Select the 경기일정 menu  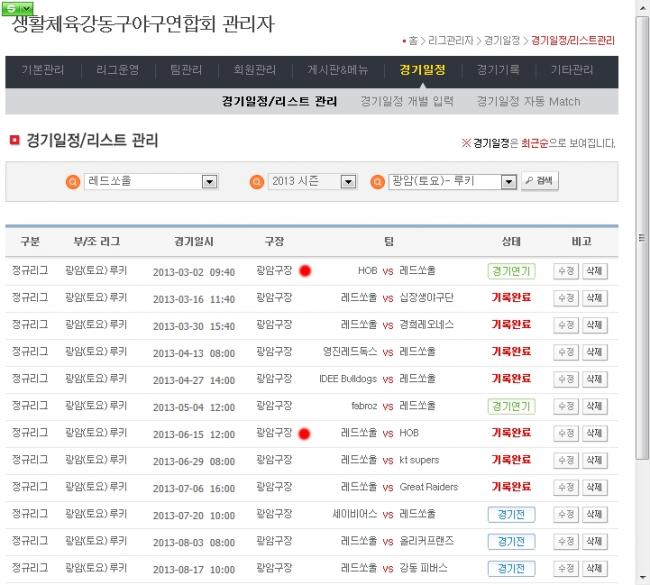(422, 70)
